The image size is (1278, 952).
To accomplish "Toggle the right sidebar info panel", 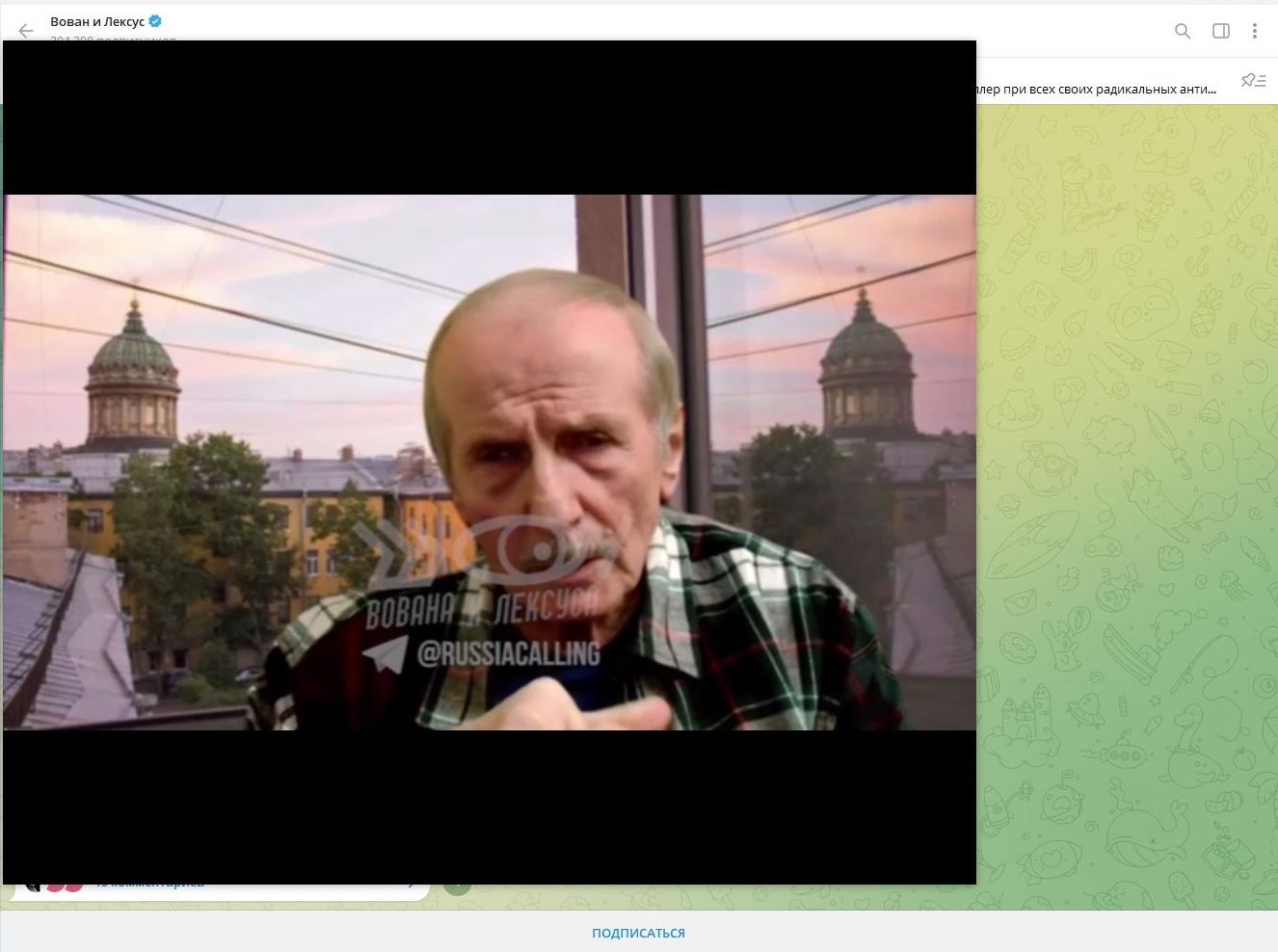I will 1221,31.
